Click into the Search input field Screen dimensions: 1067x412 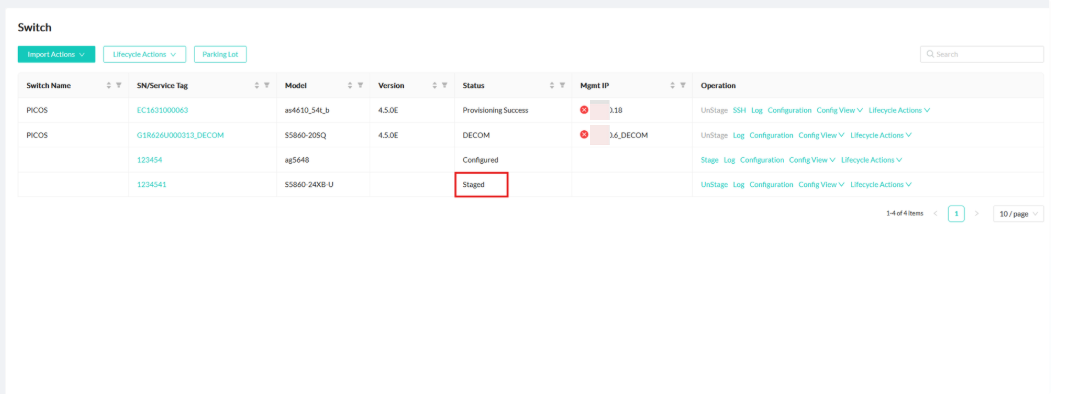click(x=985, y=54)
